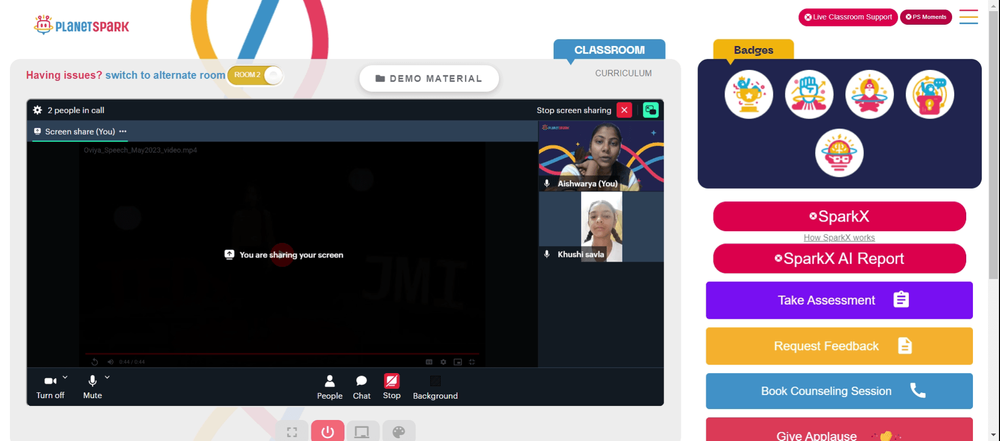Click the shared video progress bar

click(x=281, y=354)
